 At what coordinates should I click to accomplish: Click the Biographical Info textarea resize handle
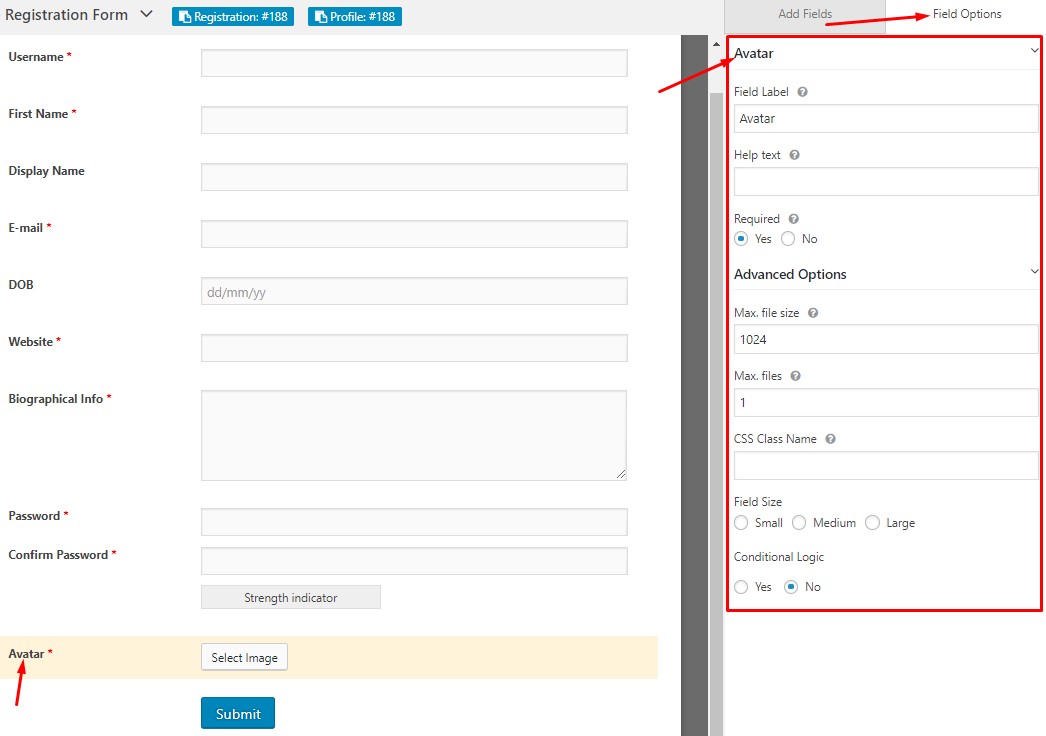pos(621,474)
